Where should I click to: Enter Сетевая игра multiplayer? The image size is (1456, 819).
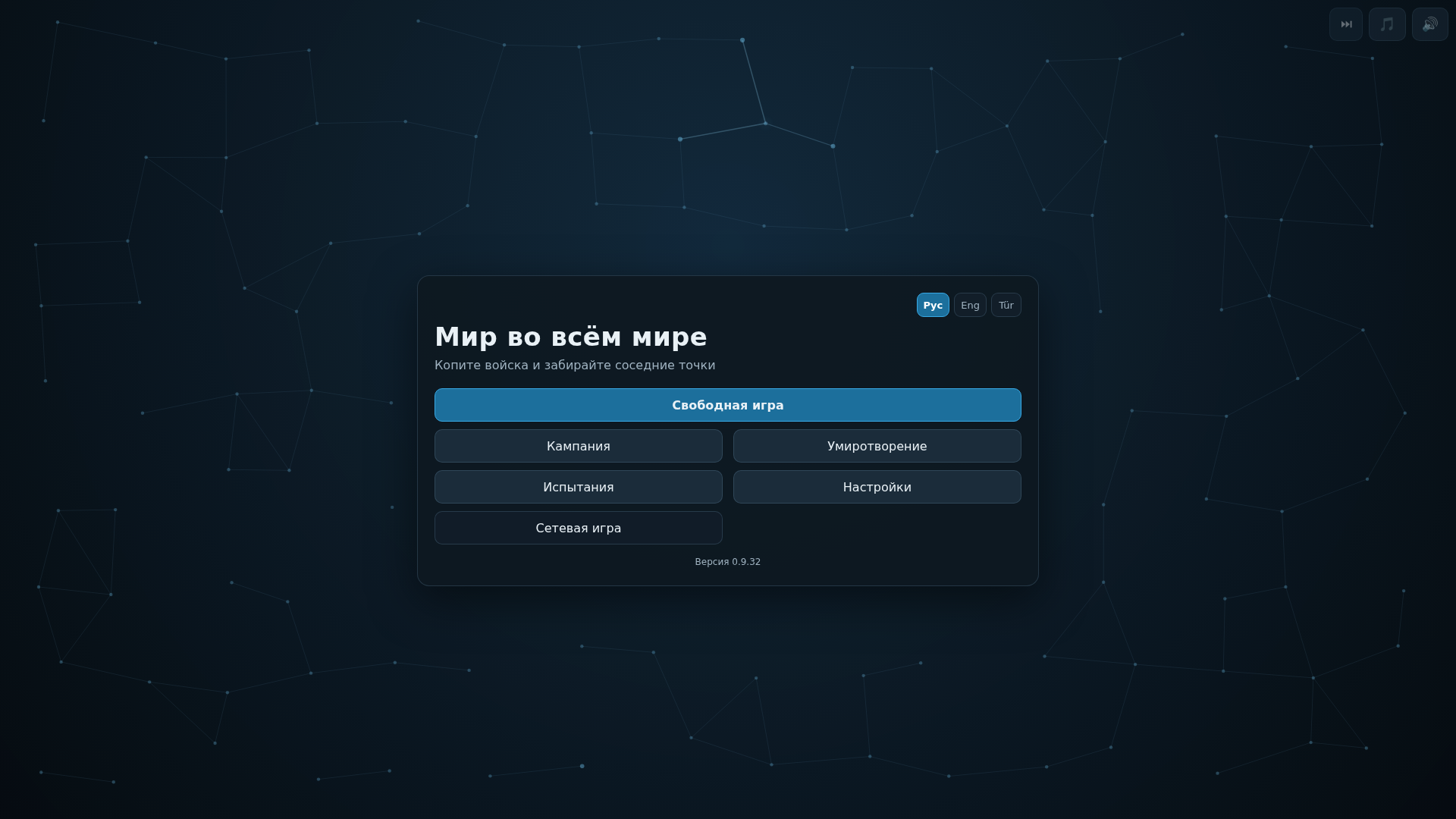click(x=579, y=528)
